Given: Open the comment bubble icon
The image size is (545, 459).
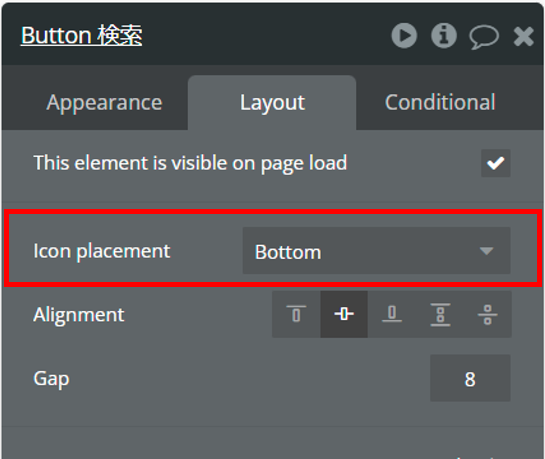Looking at the screenshot, I should pyautogui.click(x=484, y=37).
